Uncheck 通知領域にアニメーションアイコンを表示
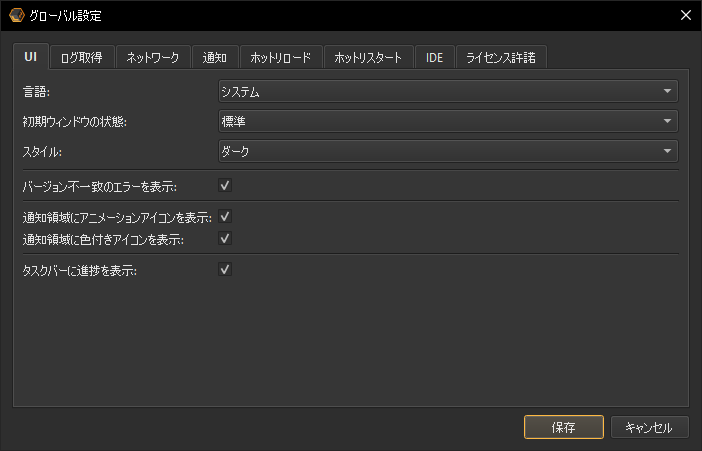Viewport: 702px width, 451px height. [225, 217]
